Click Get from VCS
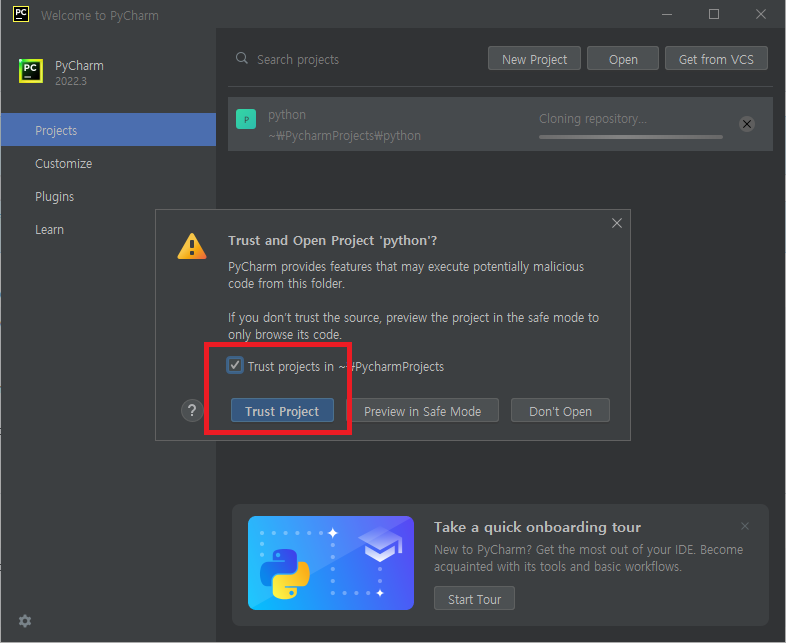 tap(716, 59)
